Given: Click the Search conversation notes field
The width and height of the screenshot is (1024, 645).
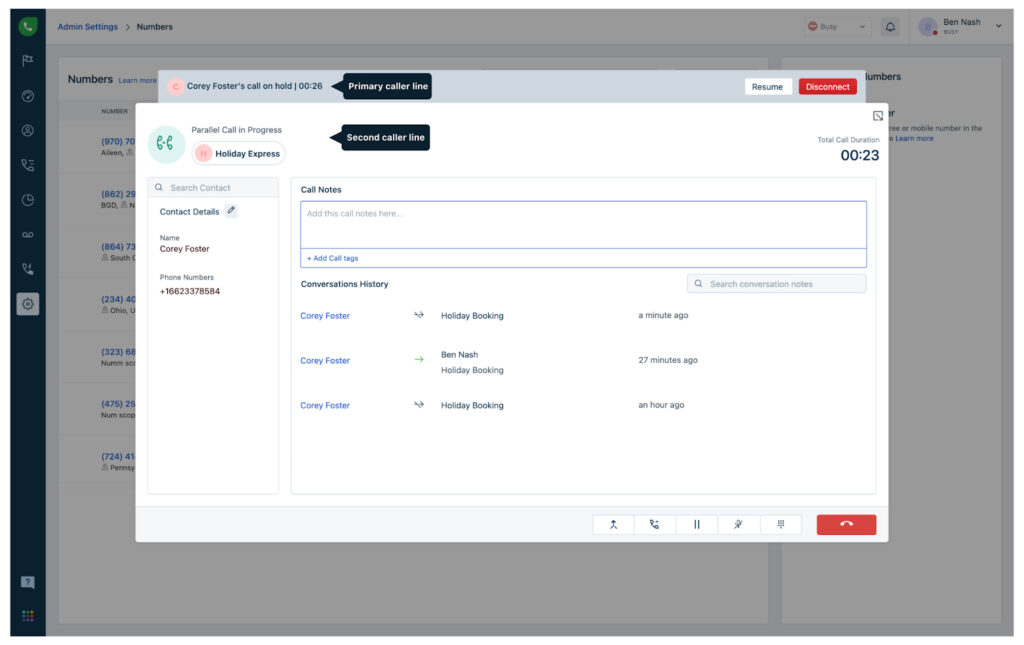Looking at the screenshot, I should pos(776,284).
